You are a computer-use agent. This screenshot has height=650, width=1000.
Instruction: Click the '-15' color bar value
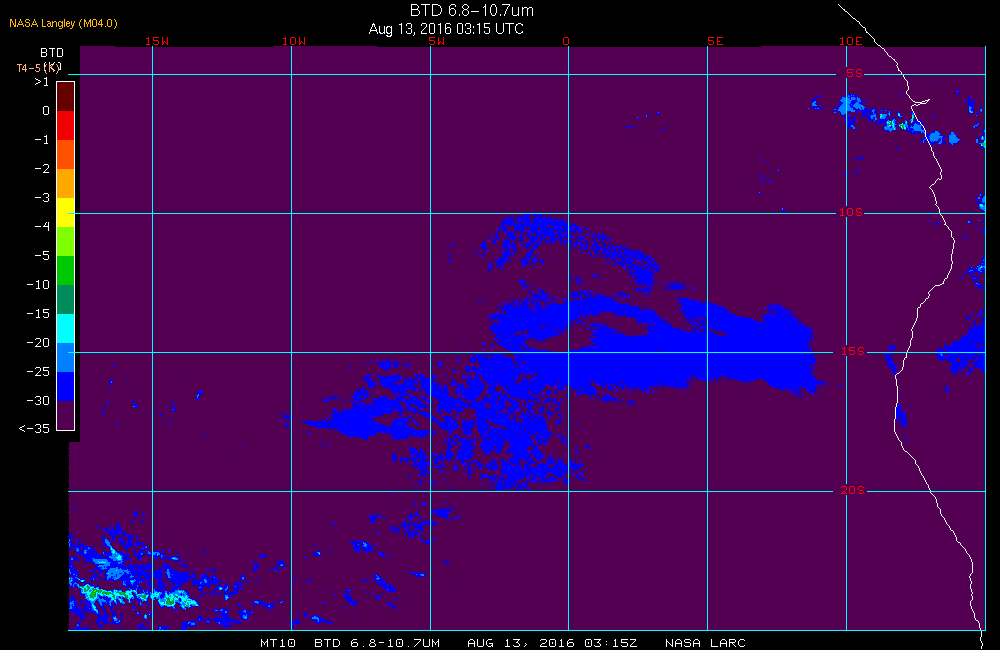[38, 313]
